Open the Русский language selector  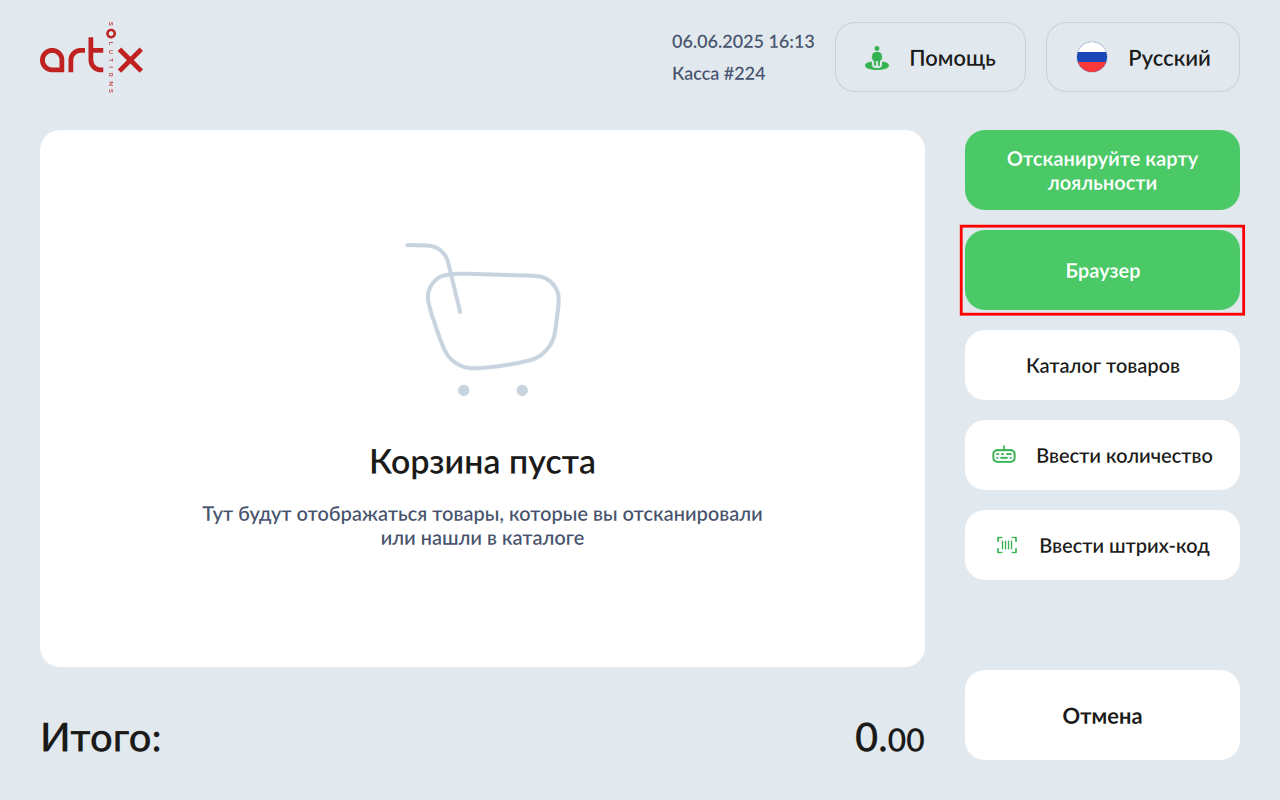tap(1142, 58)
